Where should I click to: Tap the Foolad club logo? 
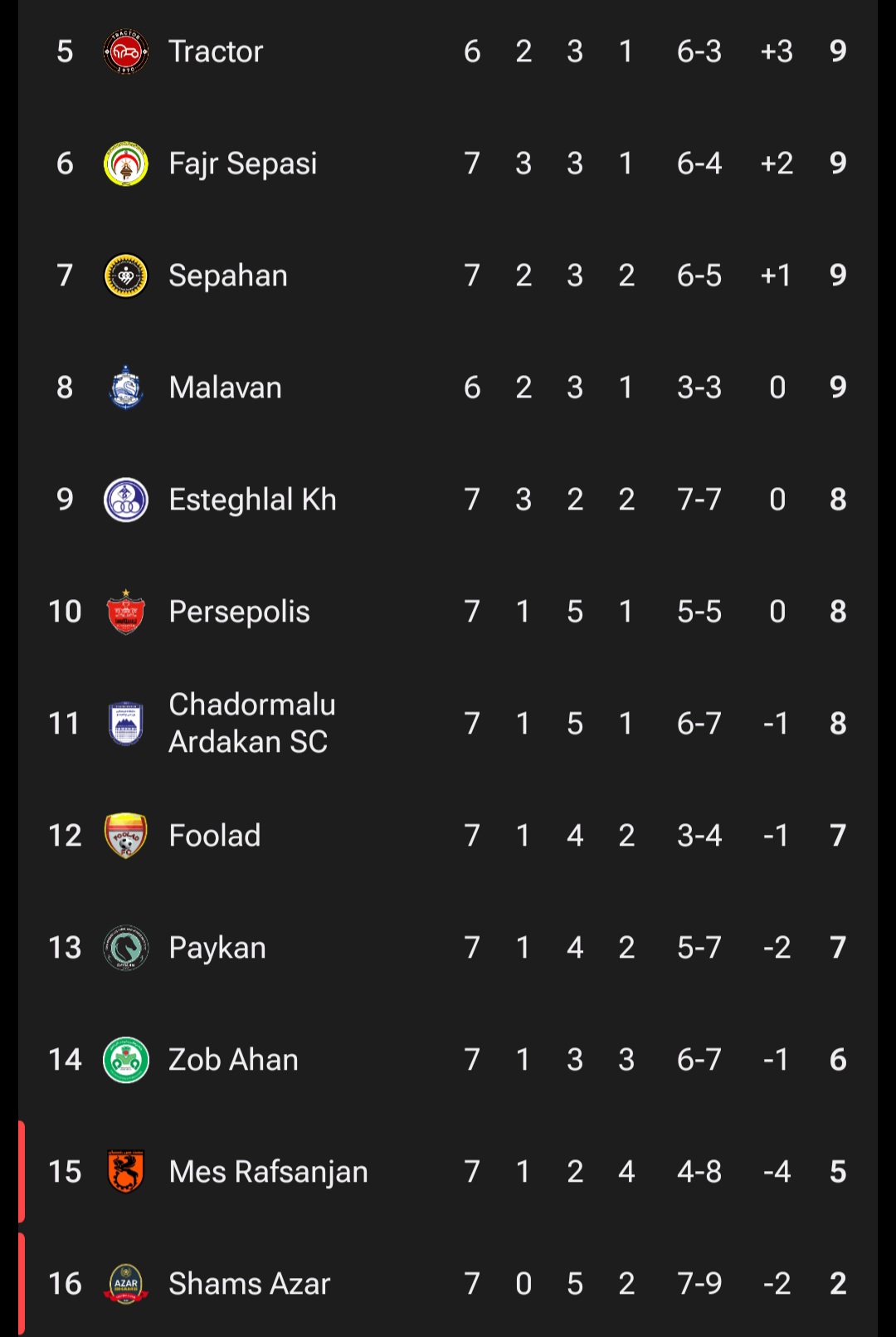coord(125,835)
